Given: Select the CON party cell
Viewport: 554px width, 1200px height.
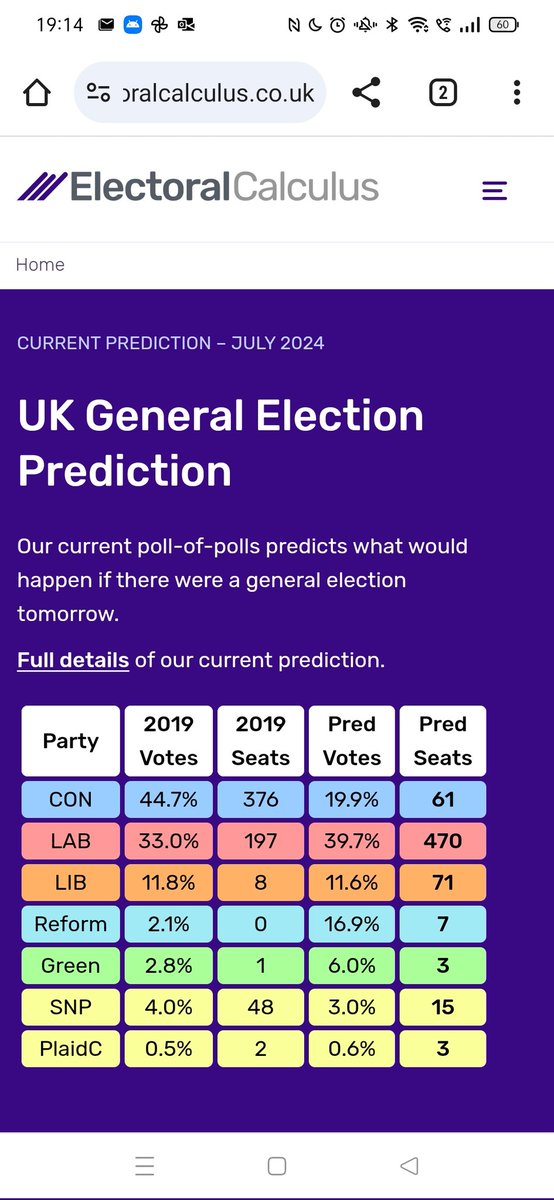Looking at the screenshot, I should pos(70,800).
